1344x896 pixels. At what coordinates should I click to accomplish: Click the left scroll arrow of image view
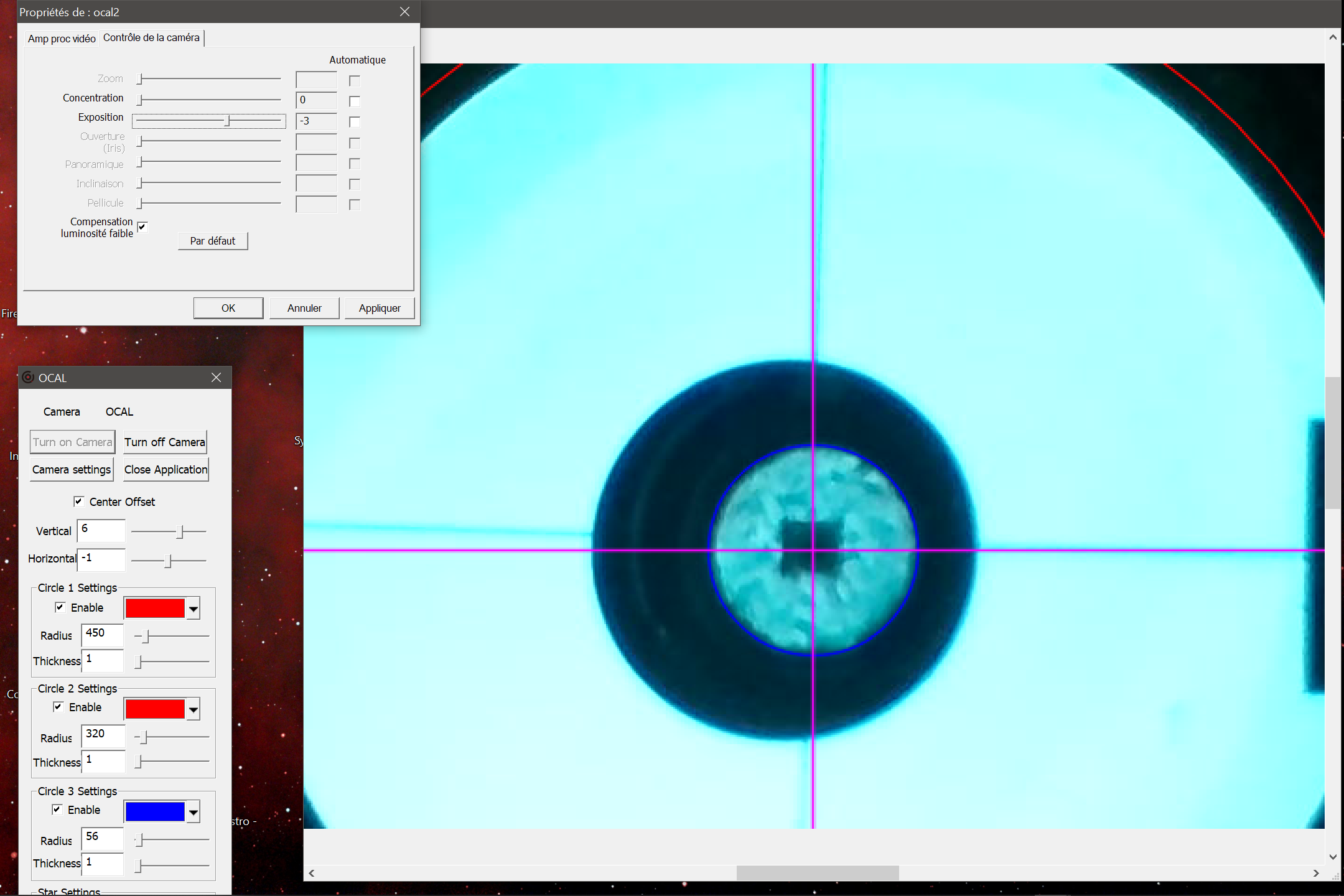pos(312,873)
